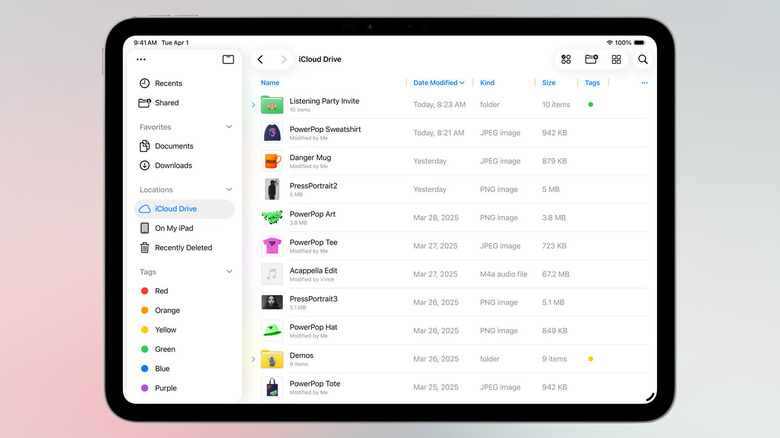Image resolution: width=780 pixels, height=438 pixels.
Task: Click the iCloud Drive title
Action: pos(320,59)
